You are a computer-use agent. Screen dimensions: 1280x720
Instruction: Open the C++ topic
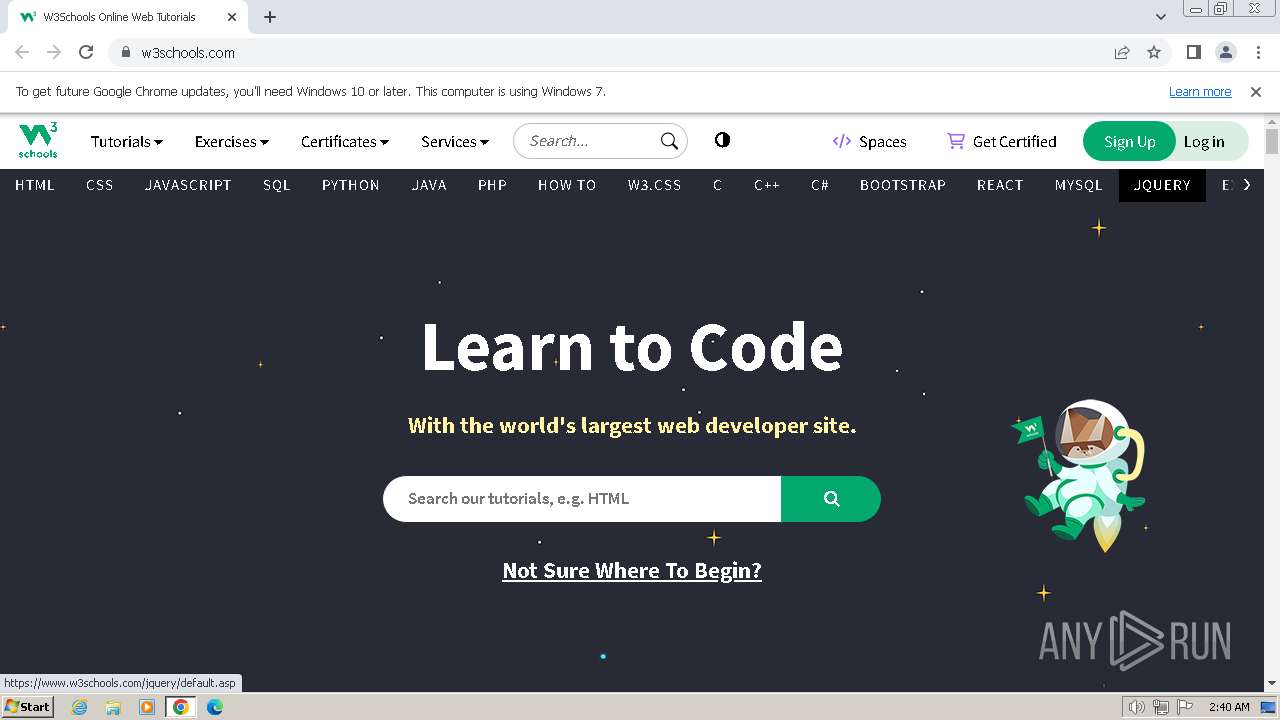coord(767,185)
